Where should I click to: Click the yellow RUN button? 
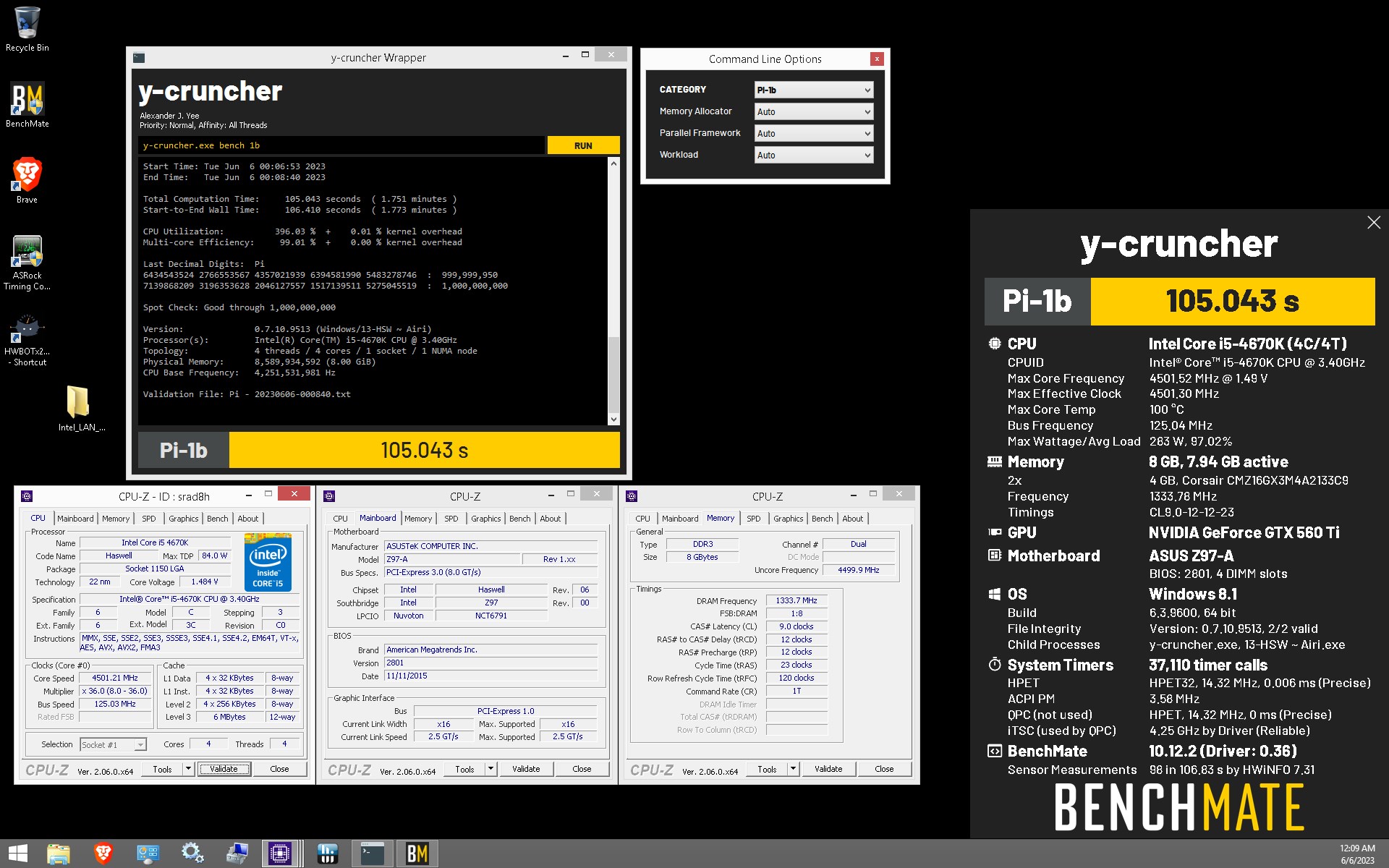click(x=583, y=145)
